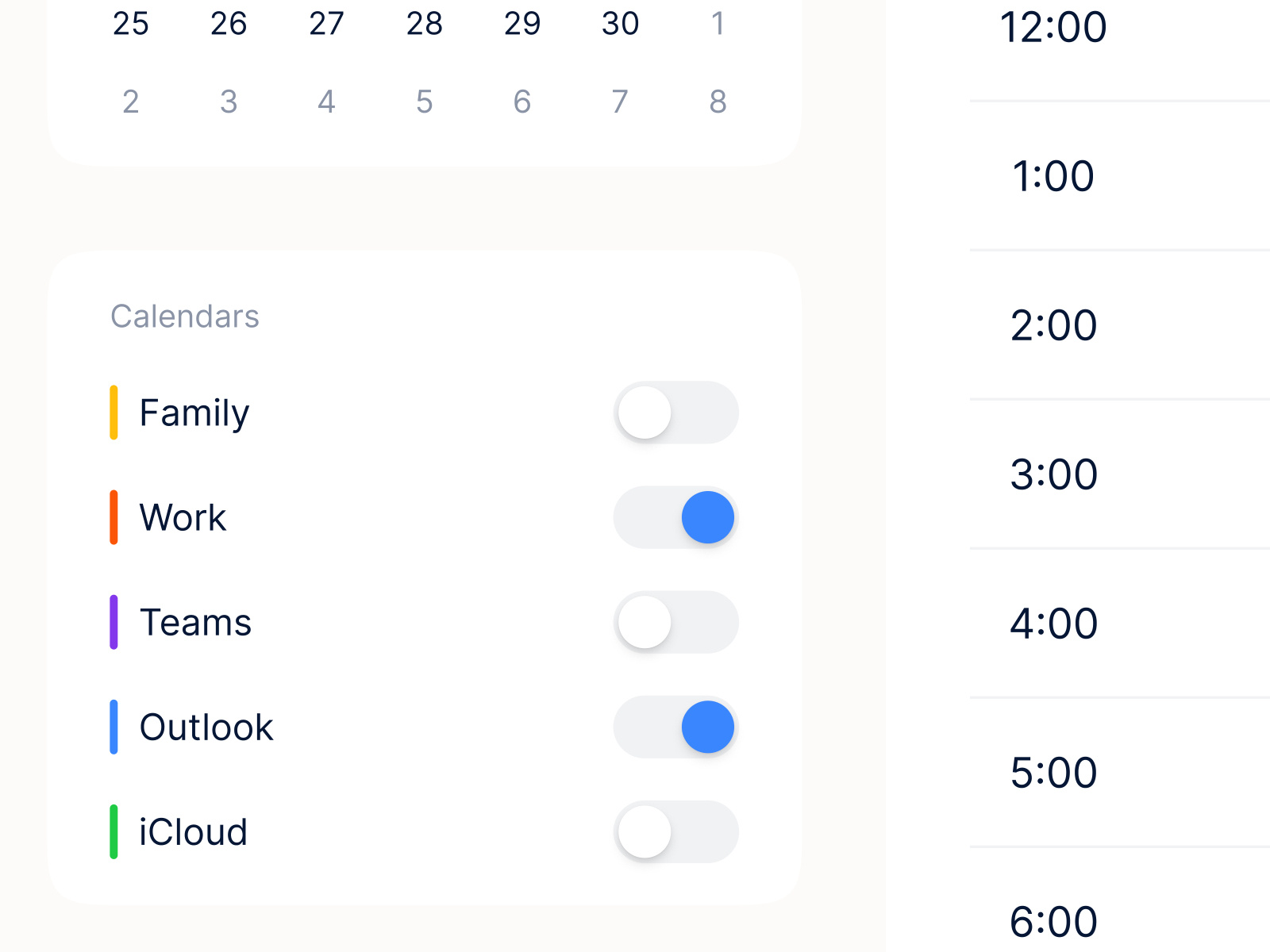1270x952 pixels.
Task: Click the purple Teams color marker
Action: click(x=114, y=622)
